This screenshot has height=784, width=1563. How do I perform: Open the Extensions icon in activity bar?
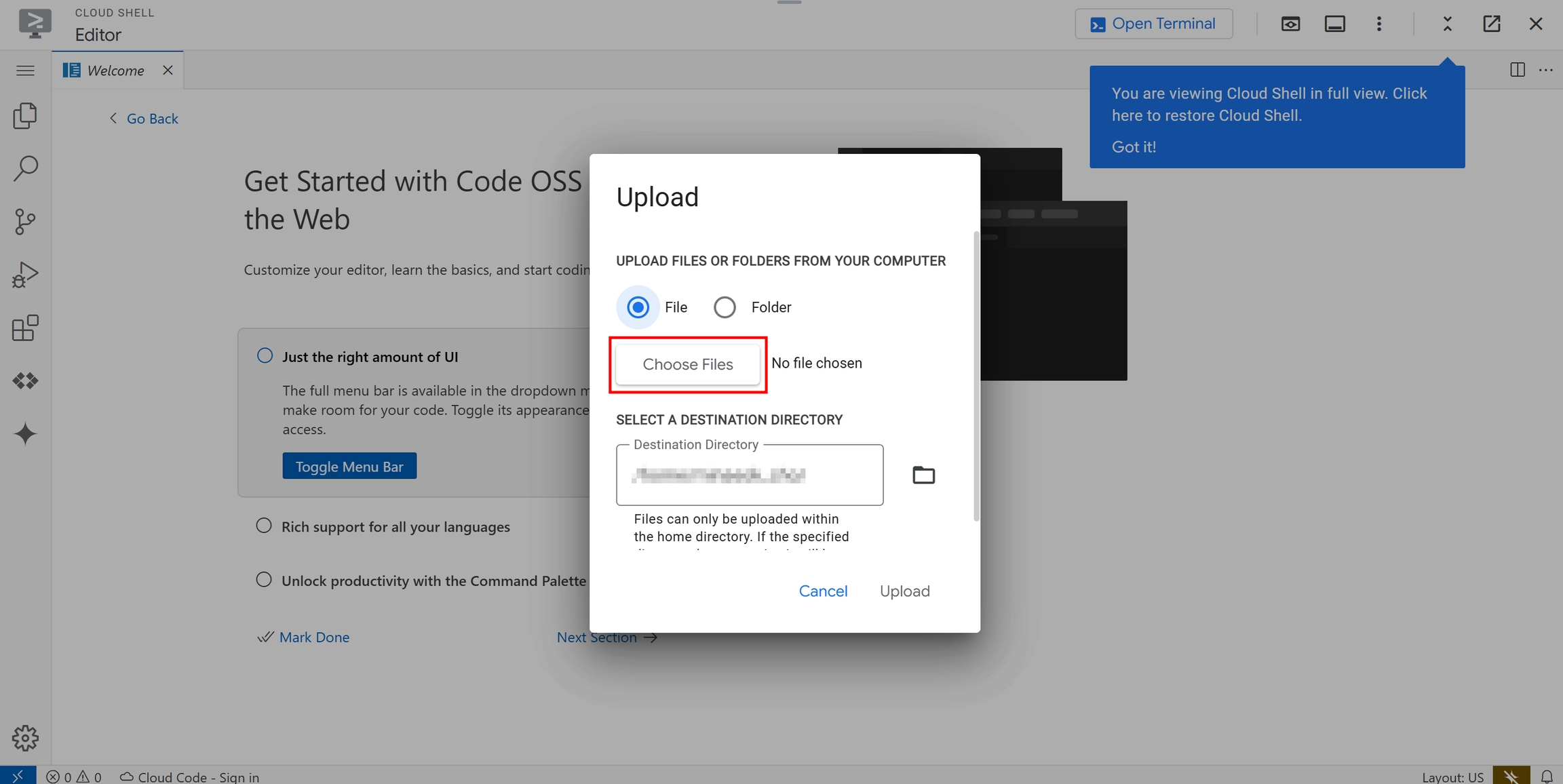(25, 328)
